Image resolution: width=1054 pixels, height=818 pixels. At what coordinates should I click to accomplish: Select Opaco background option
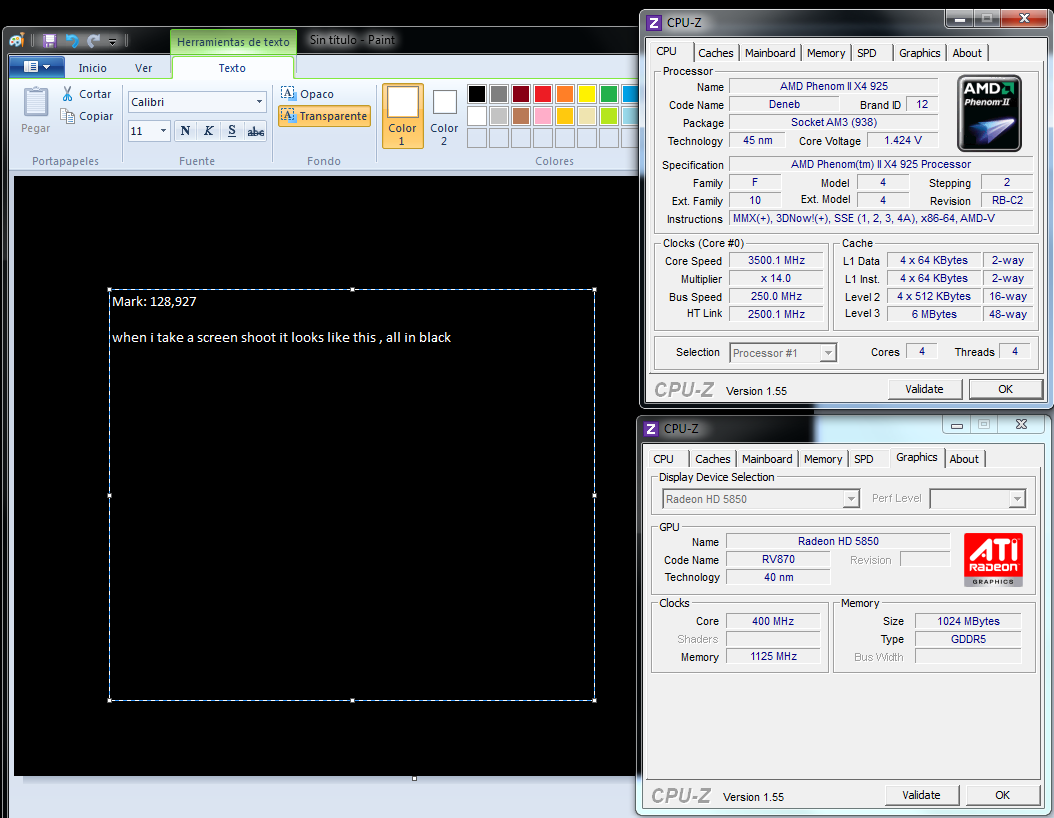click(307, 94)
